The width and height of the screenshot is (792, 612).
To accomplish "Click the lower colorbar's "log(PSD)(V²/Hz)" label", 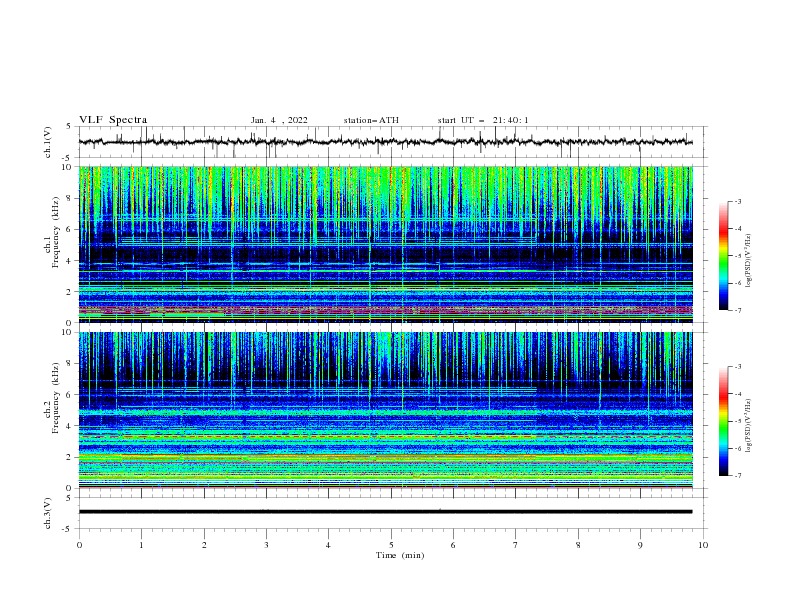I will pos(749,426).
